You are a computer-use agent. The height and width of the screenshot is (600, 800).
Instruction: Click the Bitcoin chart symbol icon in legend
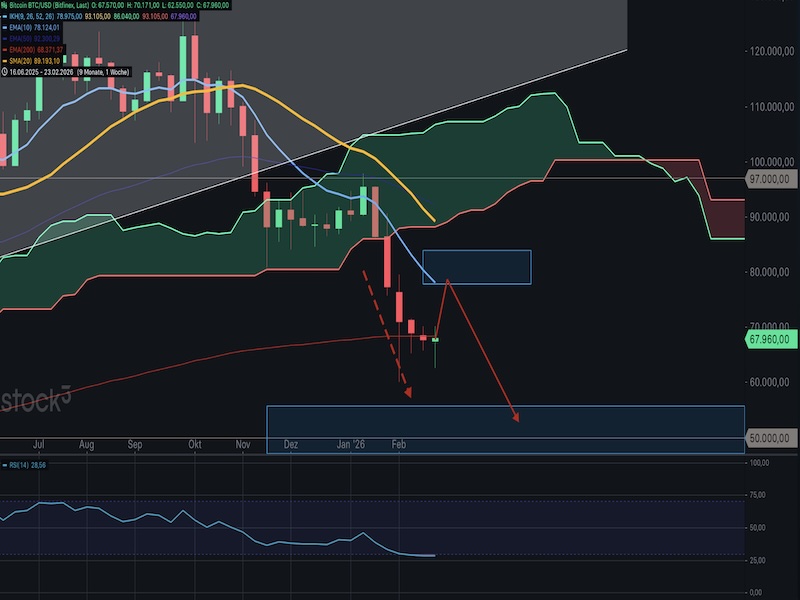click(x=6, y=6)
